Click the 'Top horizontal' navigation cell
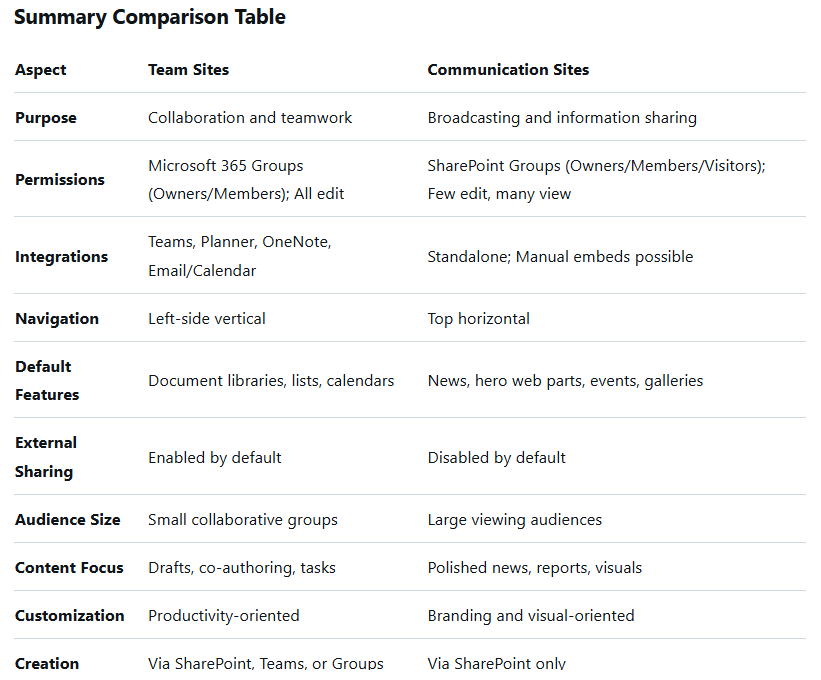 pyautogui.click(x=479, y=319)
